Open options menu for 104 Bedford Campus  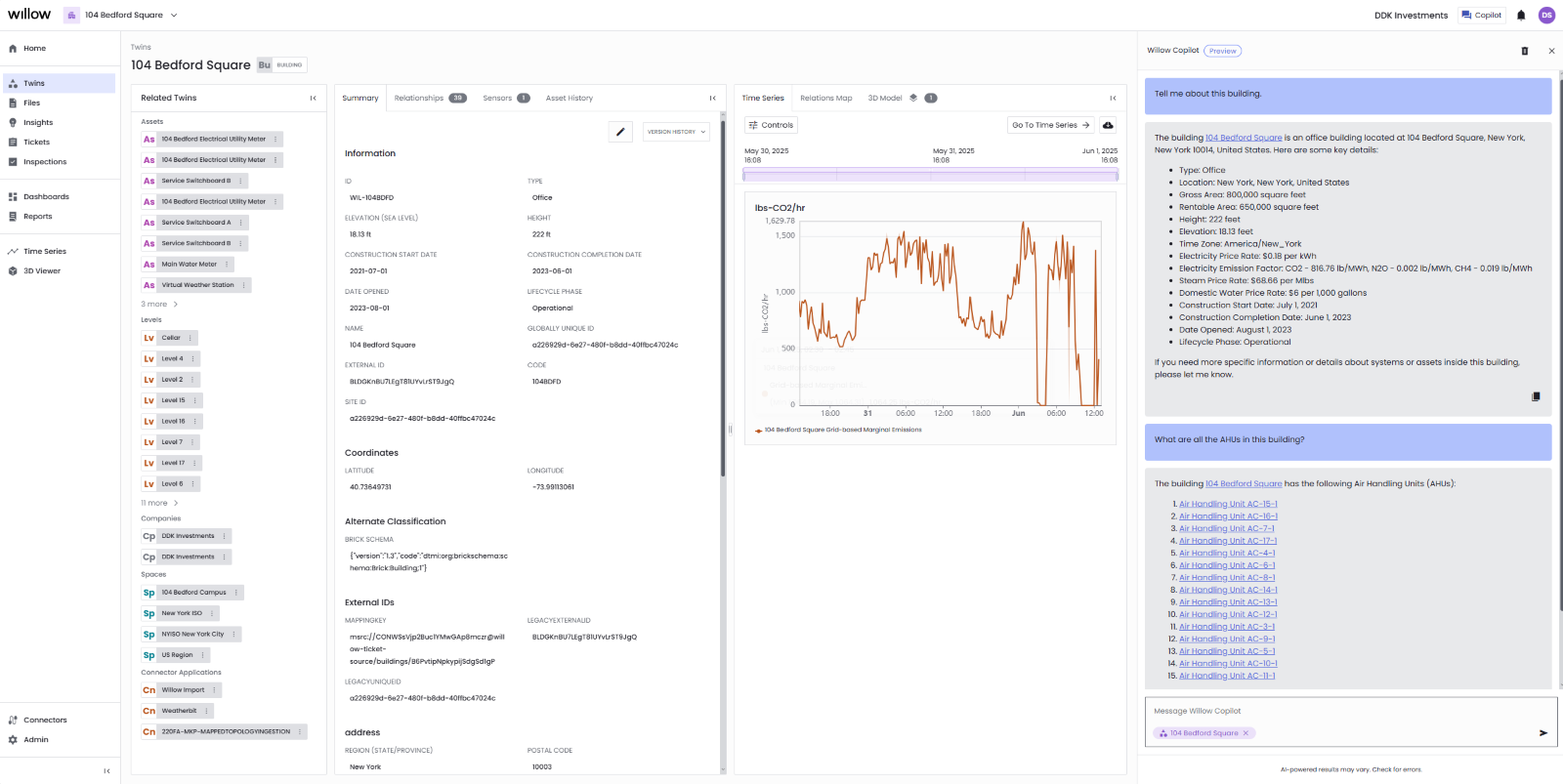[235, 593]
